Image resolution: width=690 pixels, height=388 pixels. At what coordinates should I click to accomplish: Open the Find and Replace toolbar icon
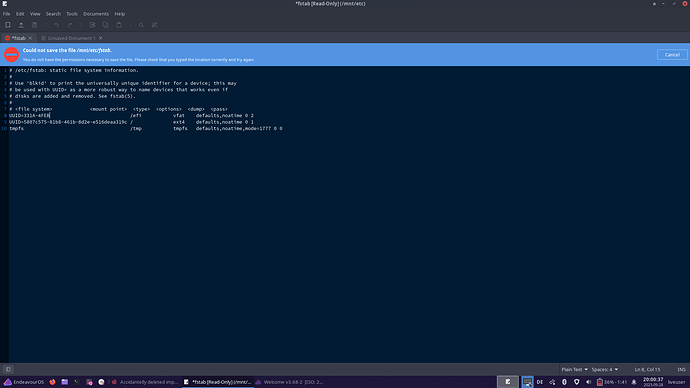[x=154, y=25]
